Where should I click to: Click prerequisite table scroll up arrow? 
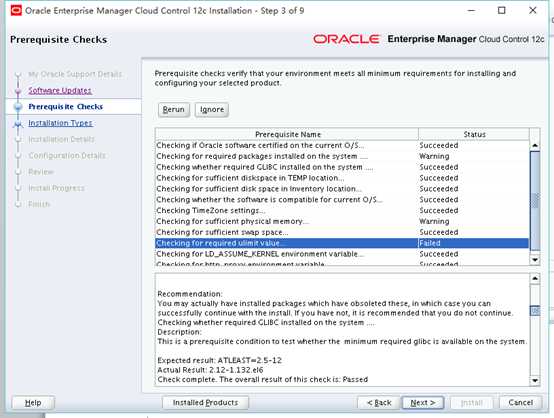[535, 145]
